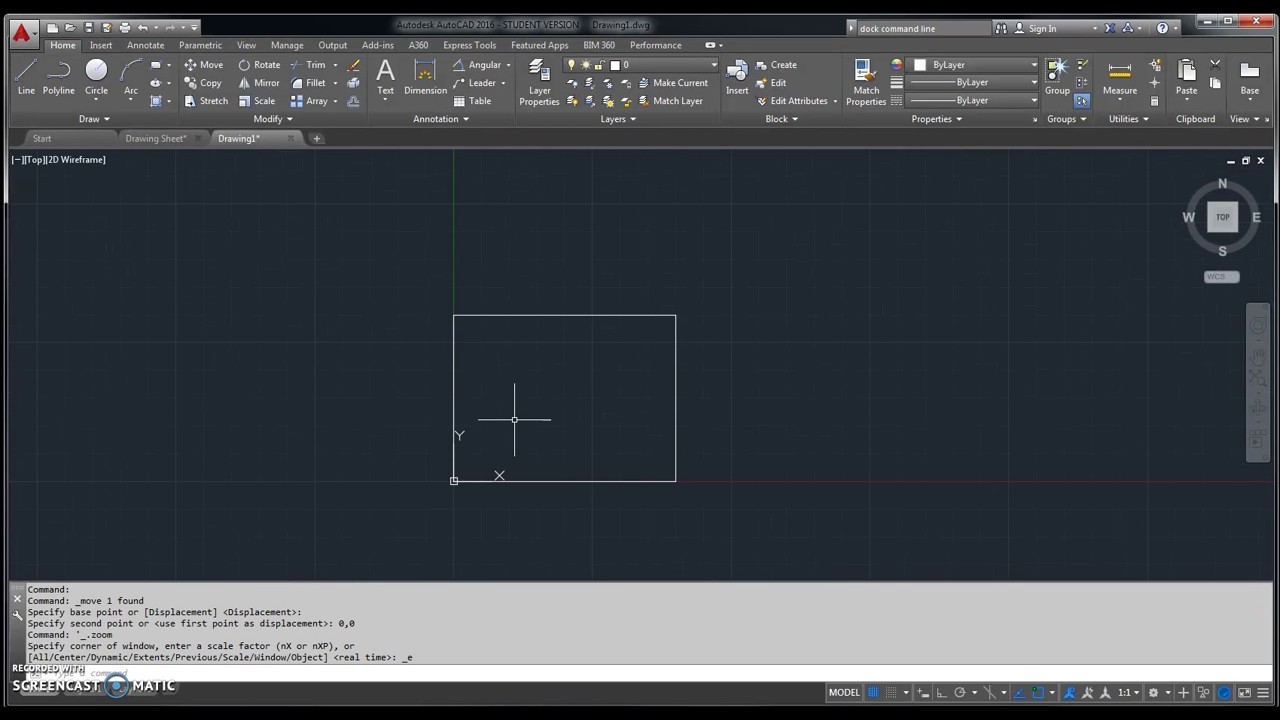Open annotation scale 1:1 dropdown
The height and width of the screenshot is (720, 1280).
(1129, 692)
